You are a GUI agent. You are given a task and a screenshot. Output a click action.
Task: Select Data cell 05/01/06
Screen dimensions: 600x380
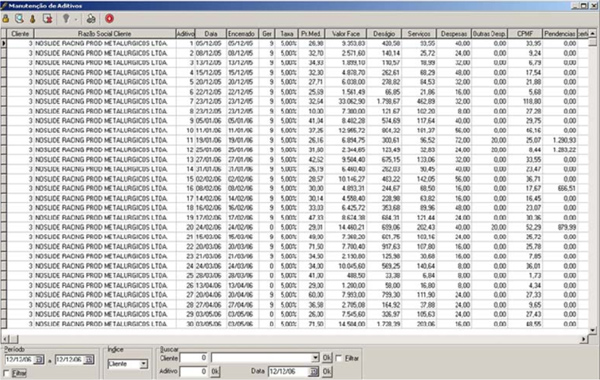(x=211, y=121)
